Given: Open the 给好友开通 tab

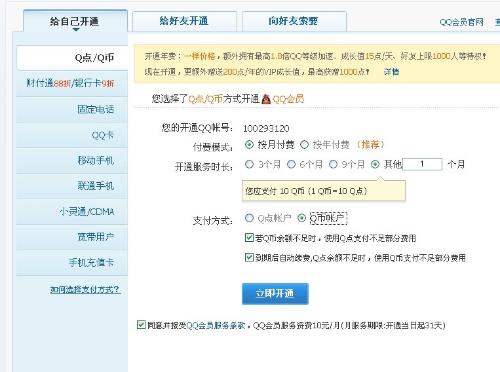Looking at the screenshot, I should point(184,21).
